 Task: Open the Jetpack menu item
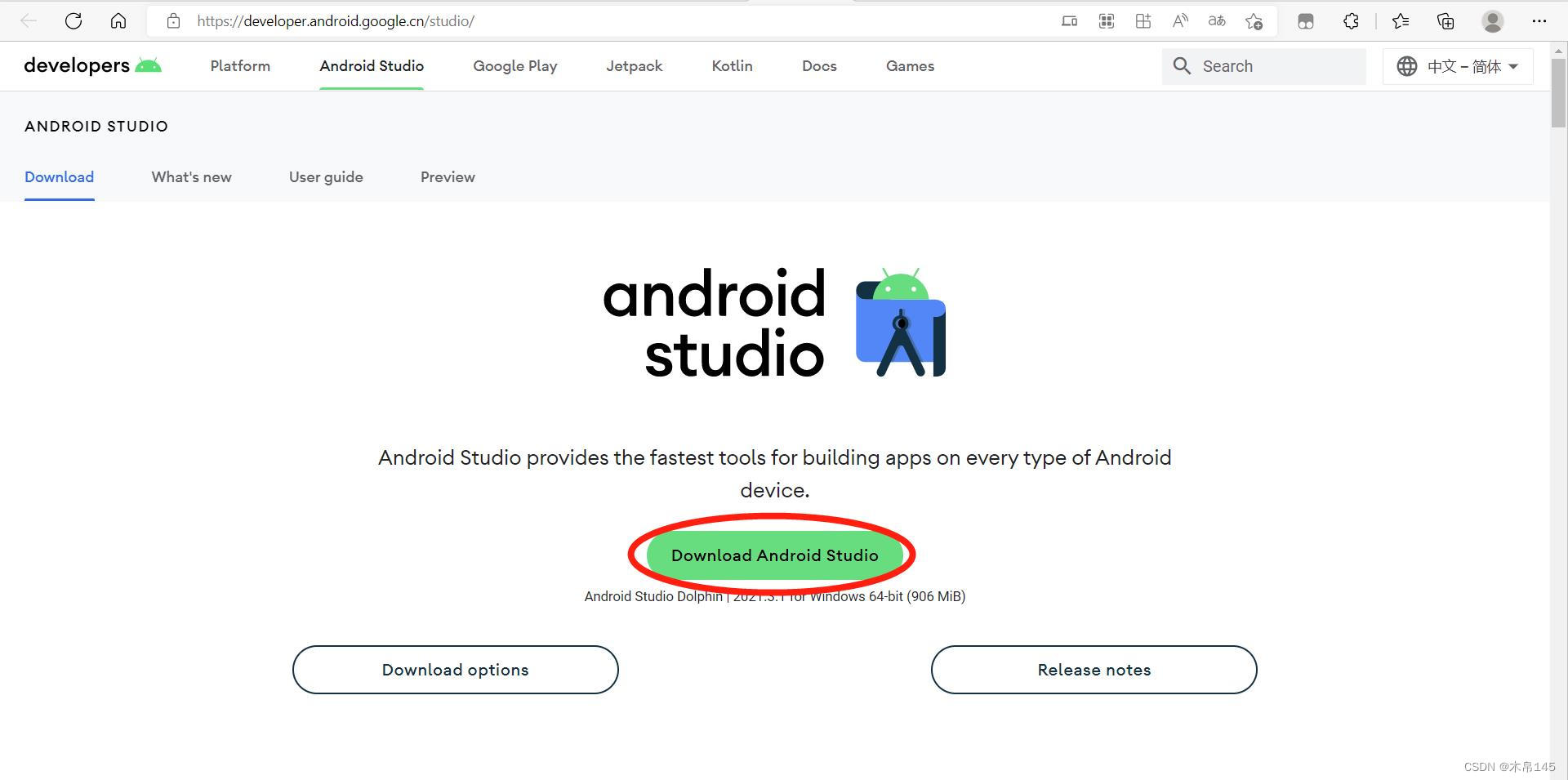[634, 66]
